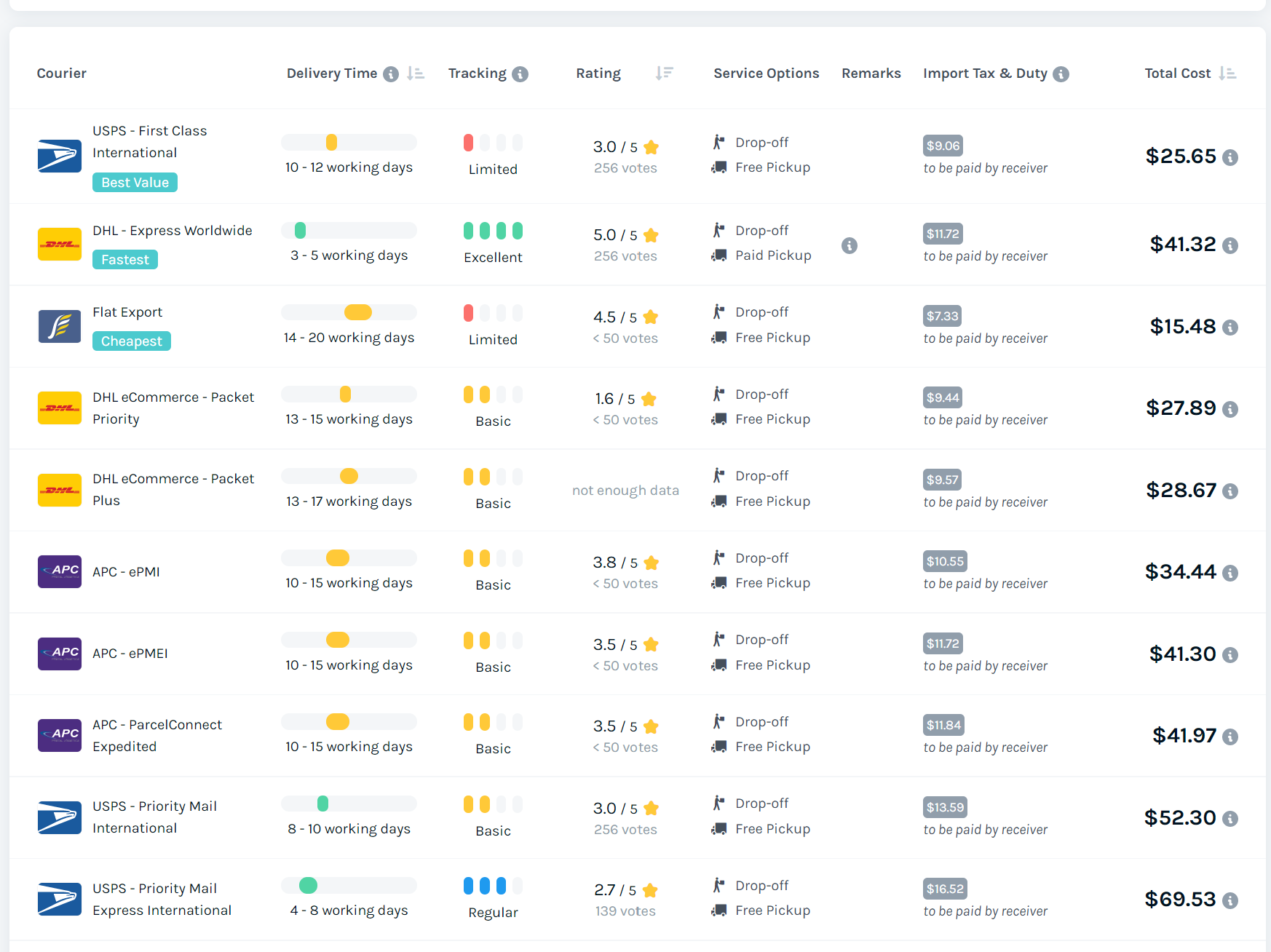Click the Best Value badge
The width and height of the screenshot is (1271, 952).
point(135,182)
